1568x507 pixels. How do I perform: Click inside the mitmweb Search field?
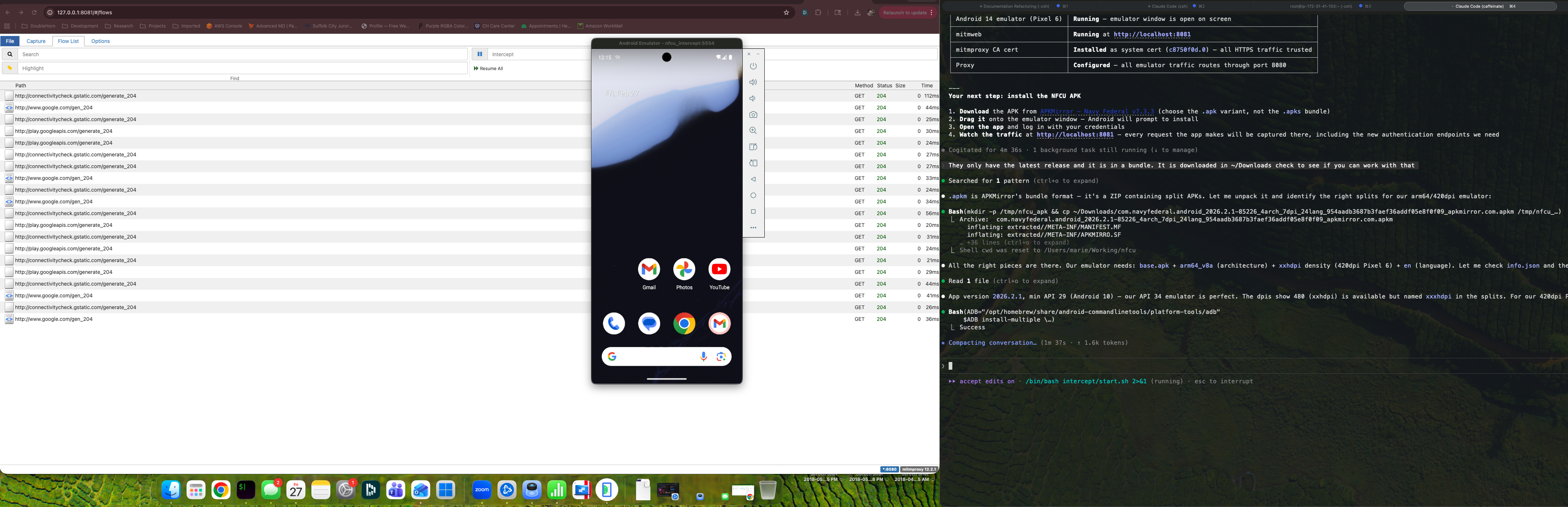(243, 54)
